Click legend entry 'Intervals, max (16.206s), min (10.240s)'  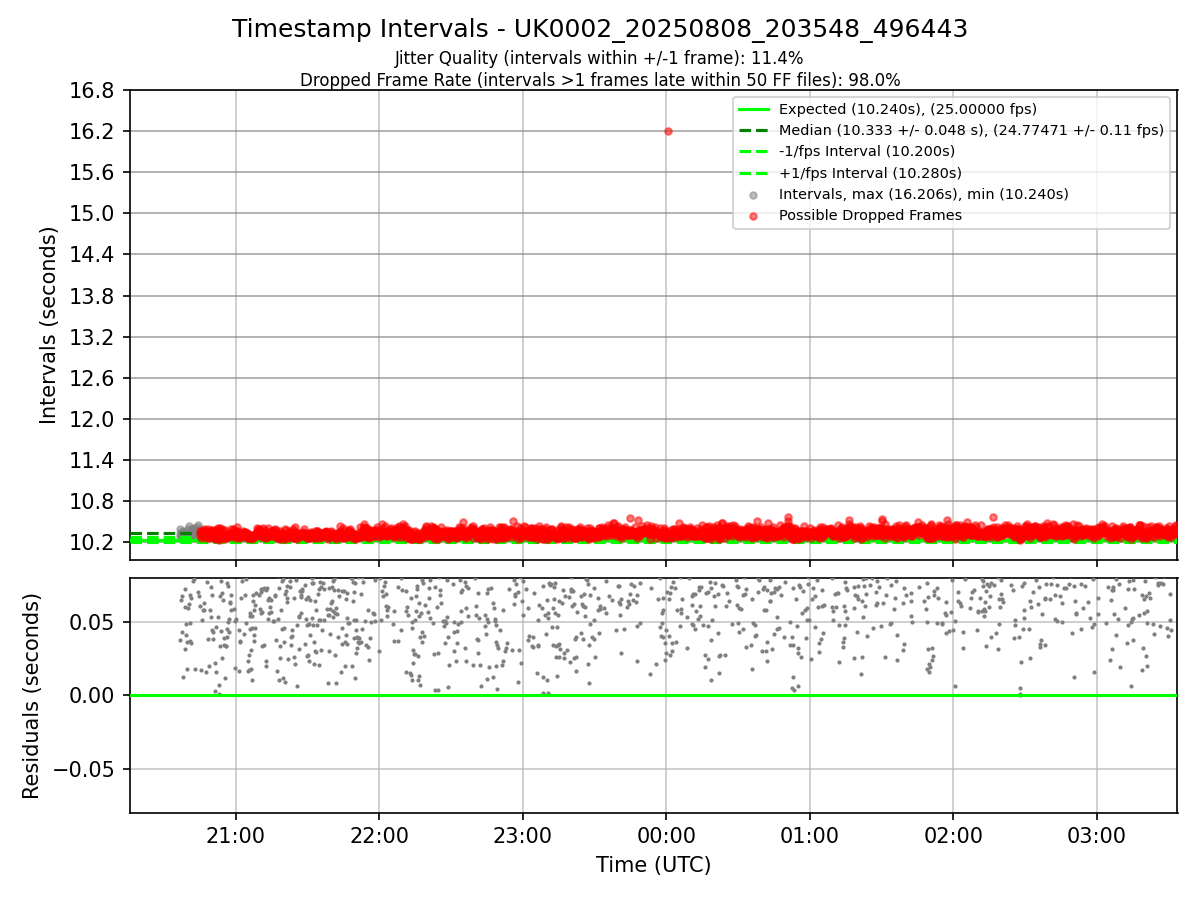coord(924,194)
